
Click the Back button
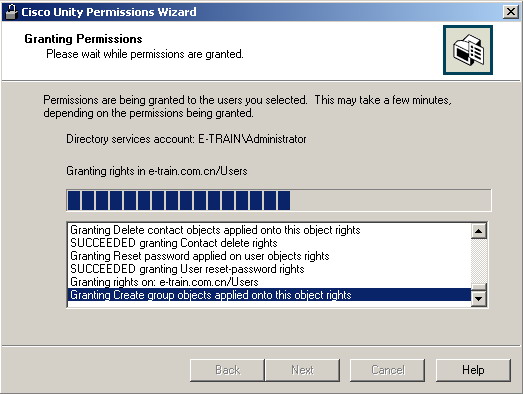[x=227, y=370]
